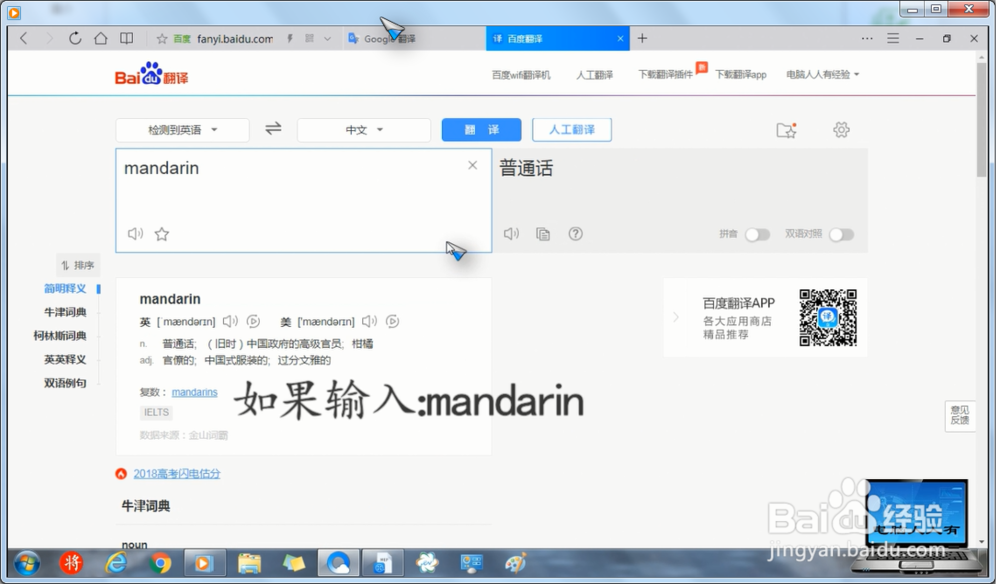Click the page vertical scrollbar thumb
This screenshot has height=584, width=1000.
click(x=982, y=119)
